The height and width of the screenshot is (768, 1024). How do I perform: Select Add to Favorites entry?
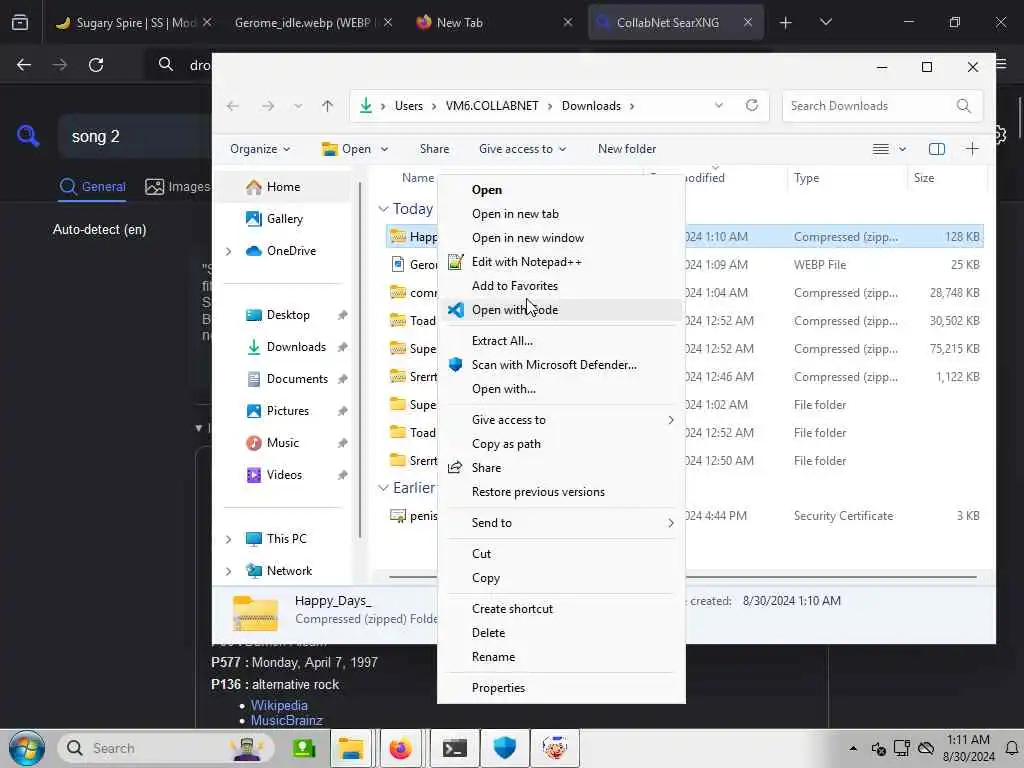515,286
